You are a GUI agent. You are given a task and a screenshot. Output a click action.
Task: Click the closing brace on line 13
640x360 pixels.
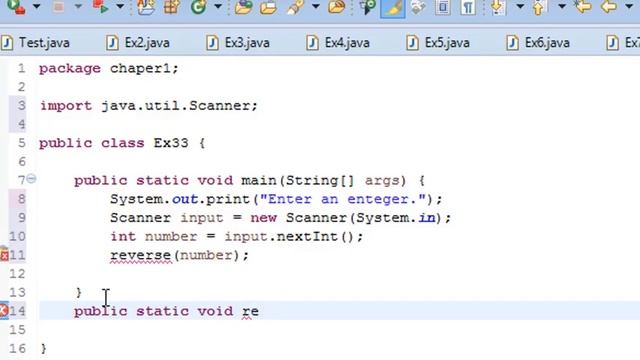pyautogui.click(x=78, y=293)
